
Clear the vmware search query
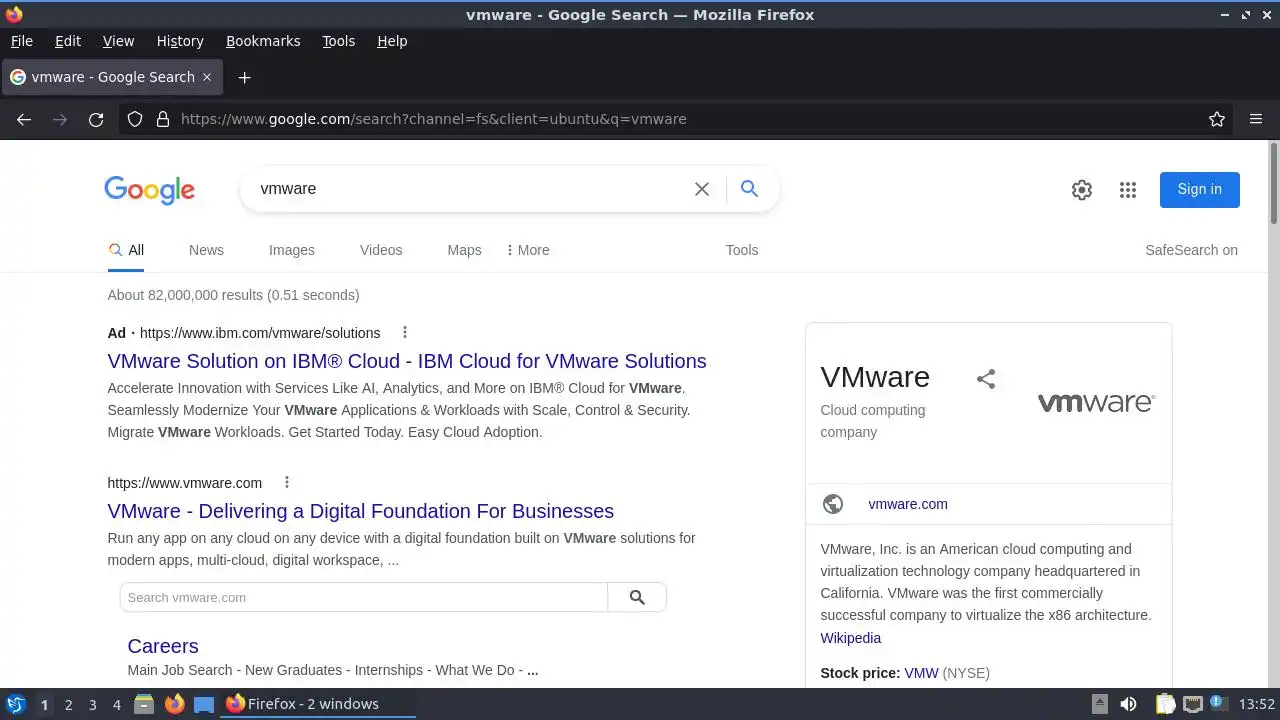[702, 189]
